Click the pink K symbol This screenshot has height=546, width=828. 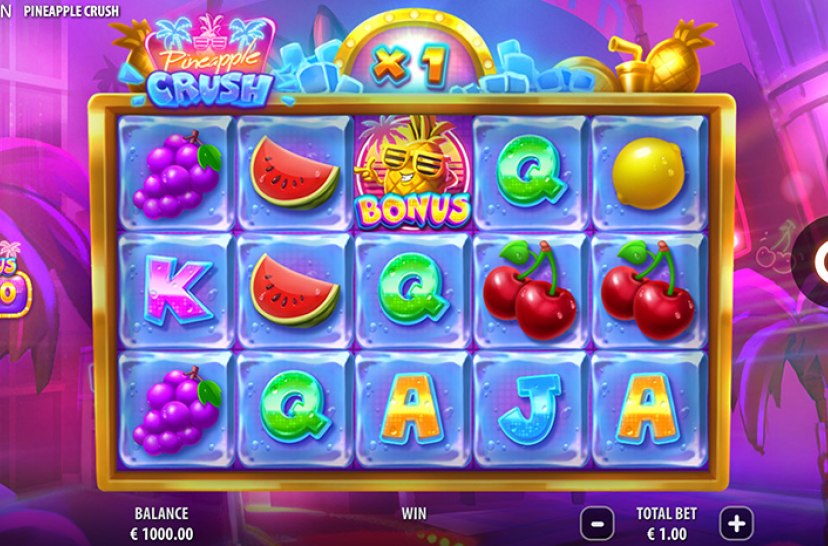[178, 291]
